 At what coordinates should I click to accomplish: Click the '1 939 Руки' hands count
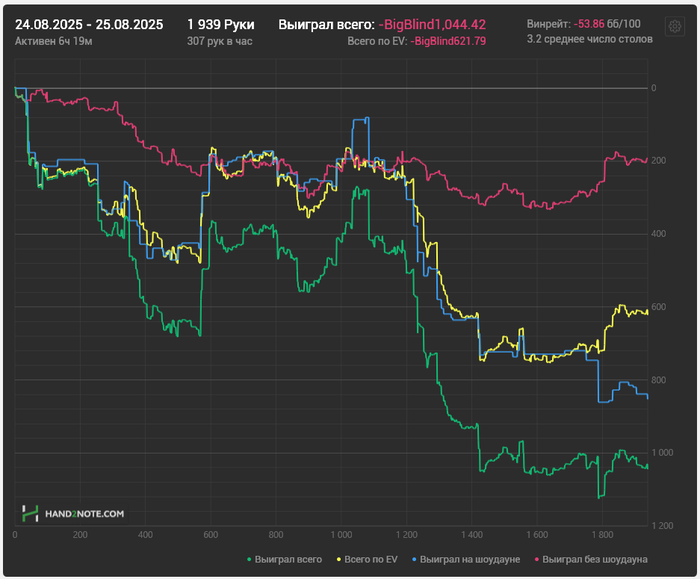click(x=221, y=25)
